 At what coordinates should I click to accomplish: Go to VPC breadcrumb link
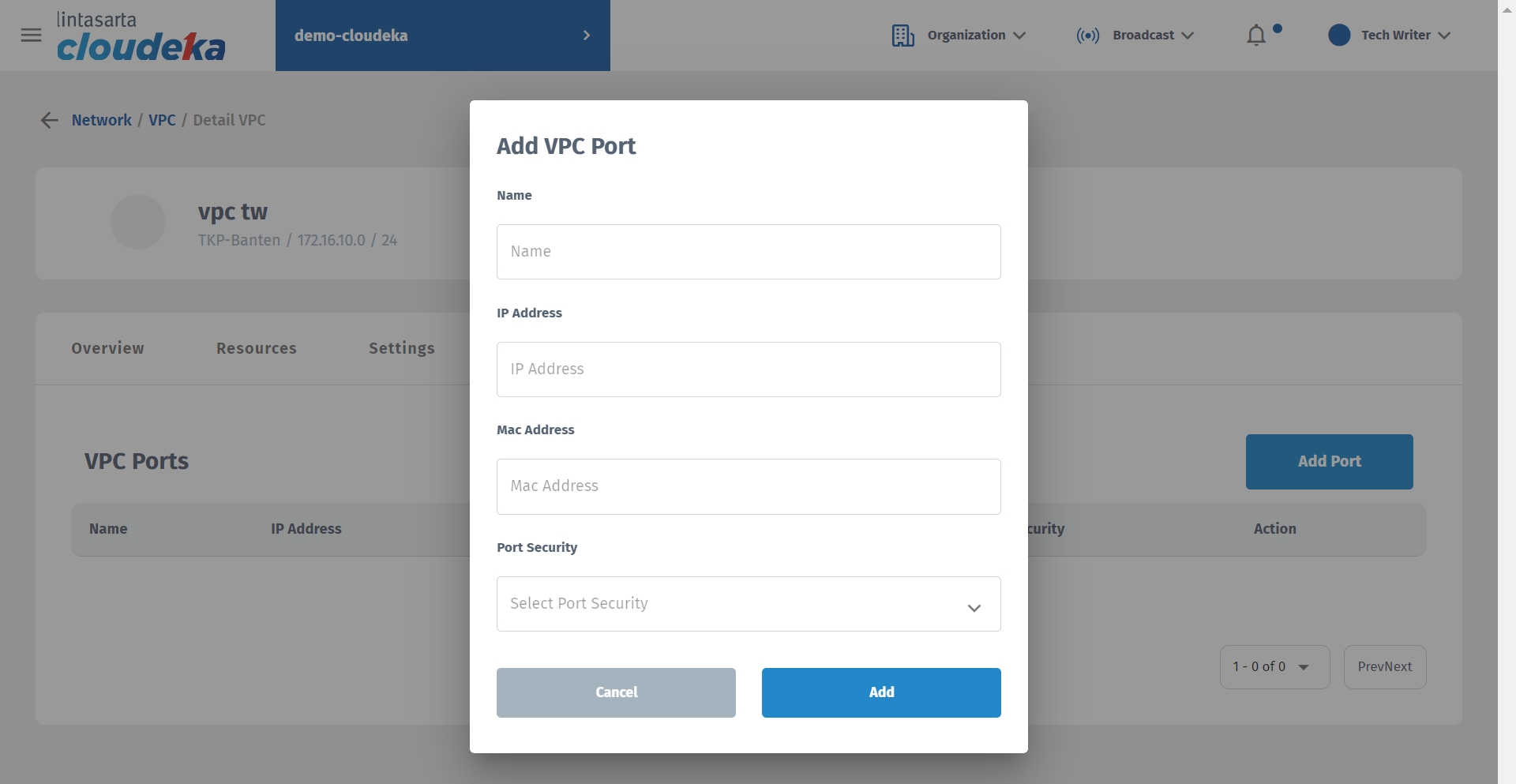click(x=162, y=120)
